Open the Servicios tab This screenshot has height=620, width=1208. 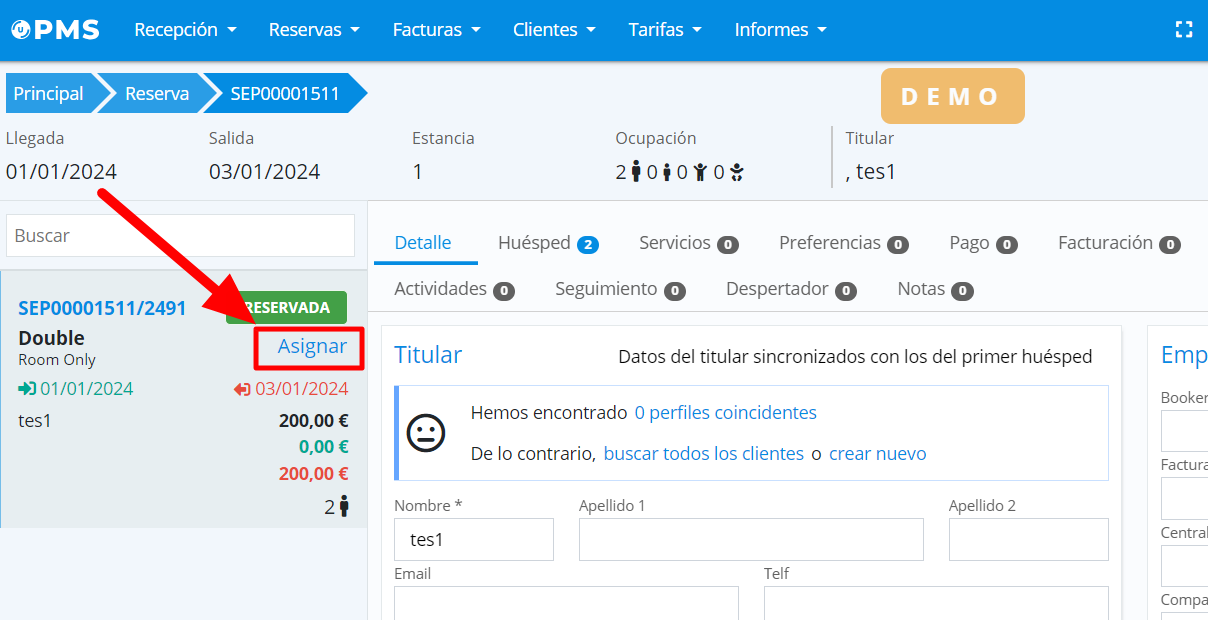(x=688, y=243)
